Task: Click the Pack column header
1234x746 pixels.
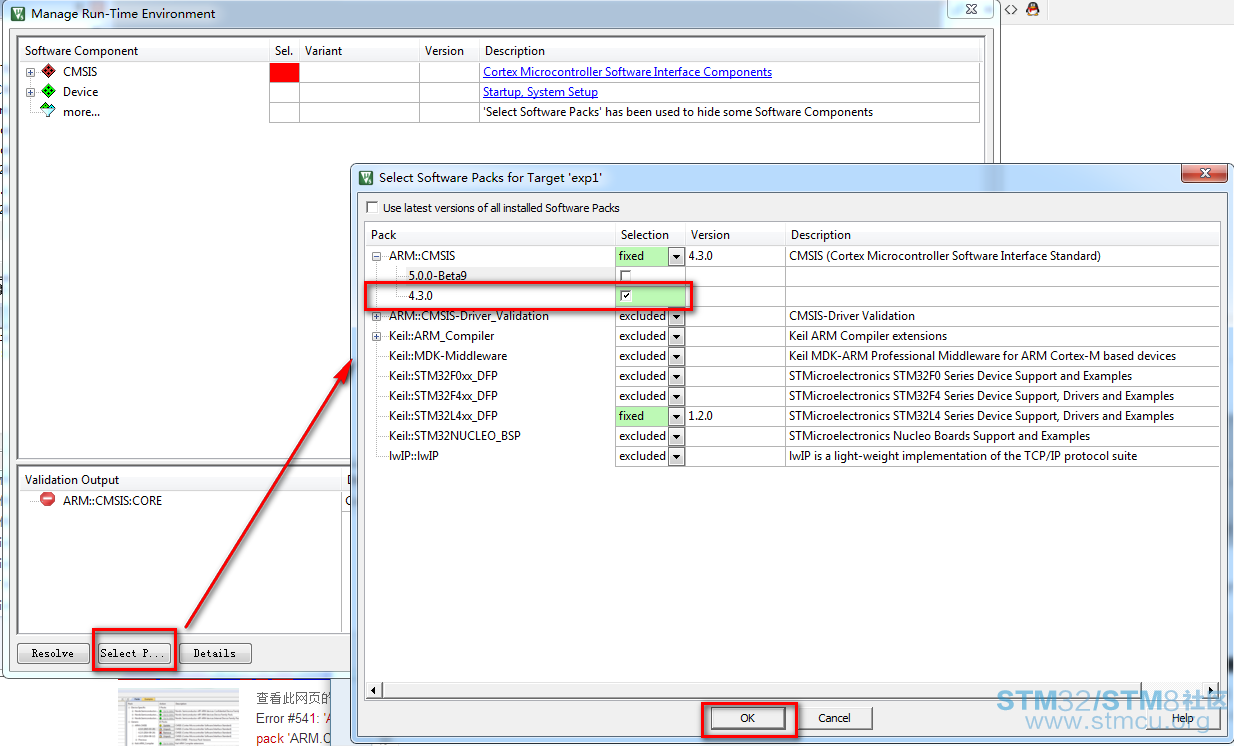Action: point(490,235)
